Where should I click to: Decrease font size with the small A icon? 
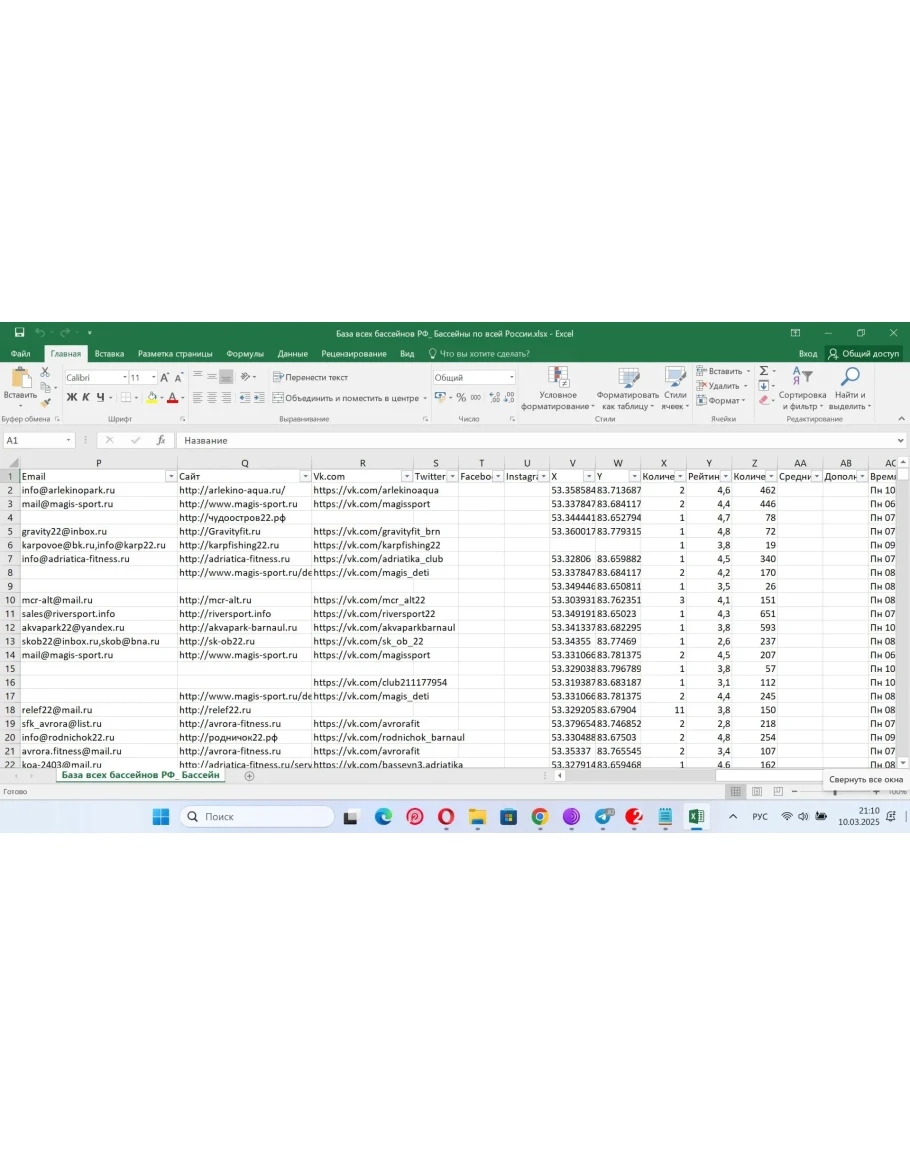coord(178,377)
